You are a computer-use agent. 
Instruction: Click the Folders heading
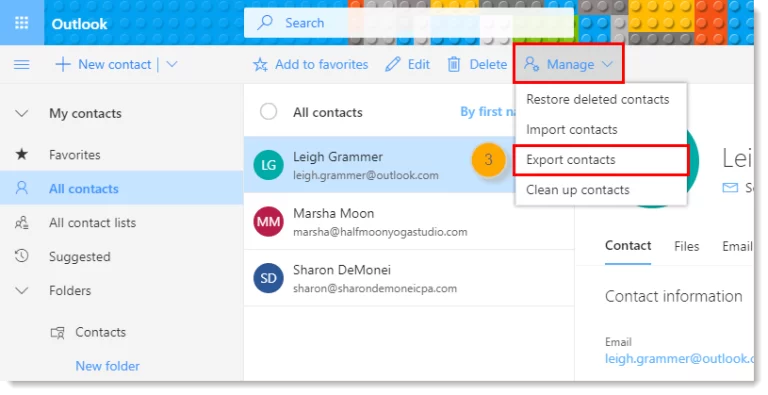70,291
